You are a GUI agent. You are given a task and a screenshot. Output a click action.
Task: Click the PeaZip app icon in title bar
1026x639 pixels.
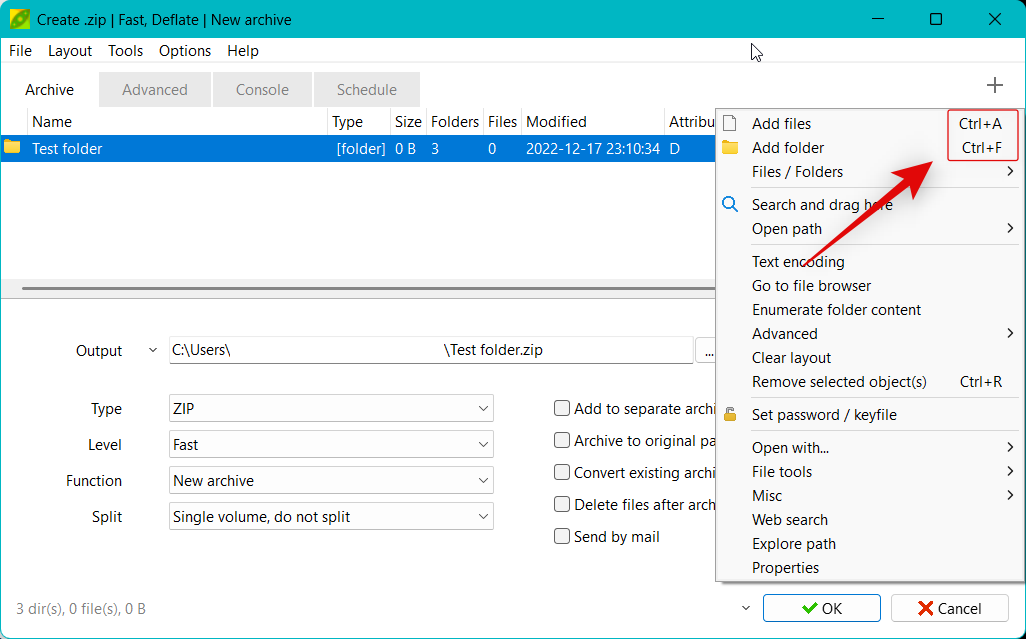[18, 19]
